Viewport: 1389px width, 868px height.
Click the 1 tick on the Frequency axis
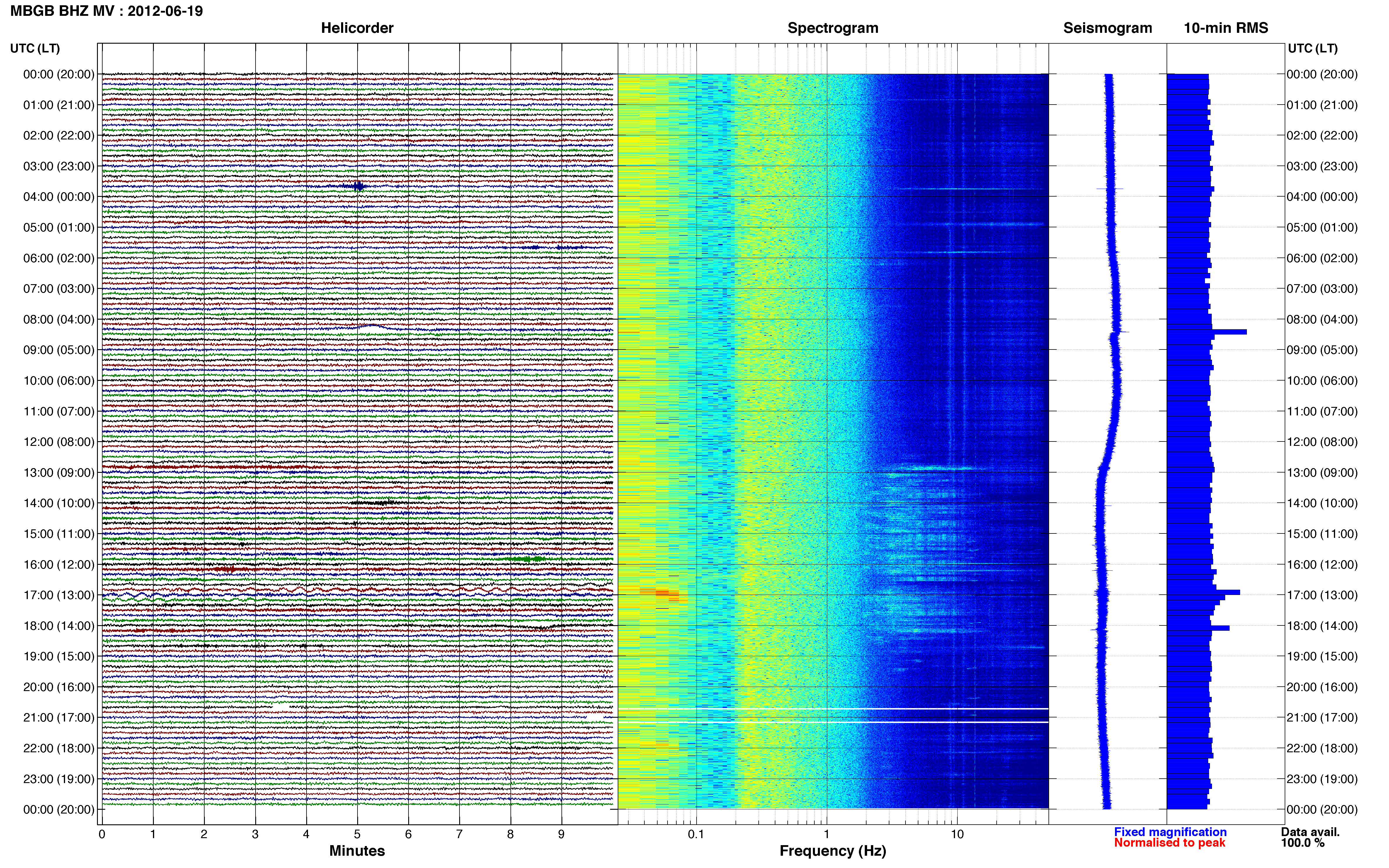[827, 835]
